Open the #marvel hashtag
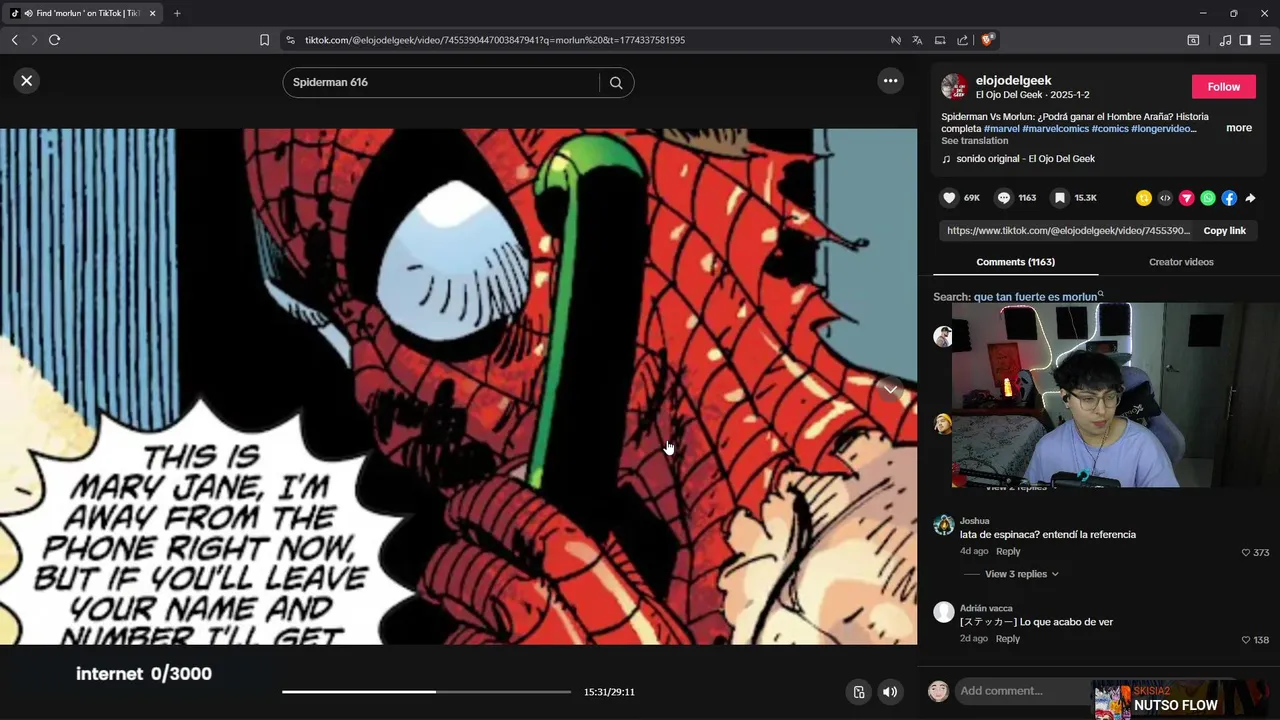The height and width of the screenshot is (720, 1280). point(1001,129)
